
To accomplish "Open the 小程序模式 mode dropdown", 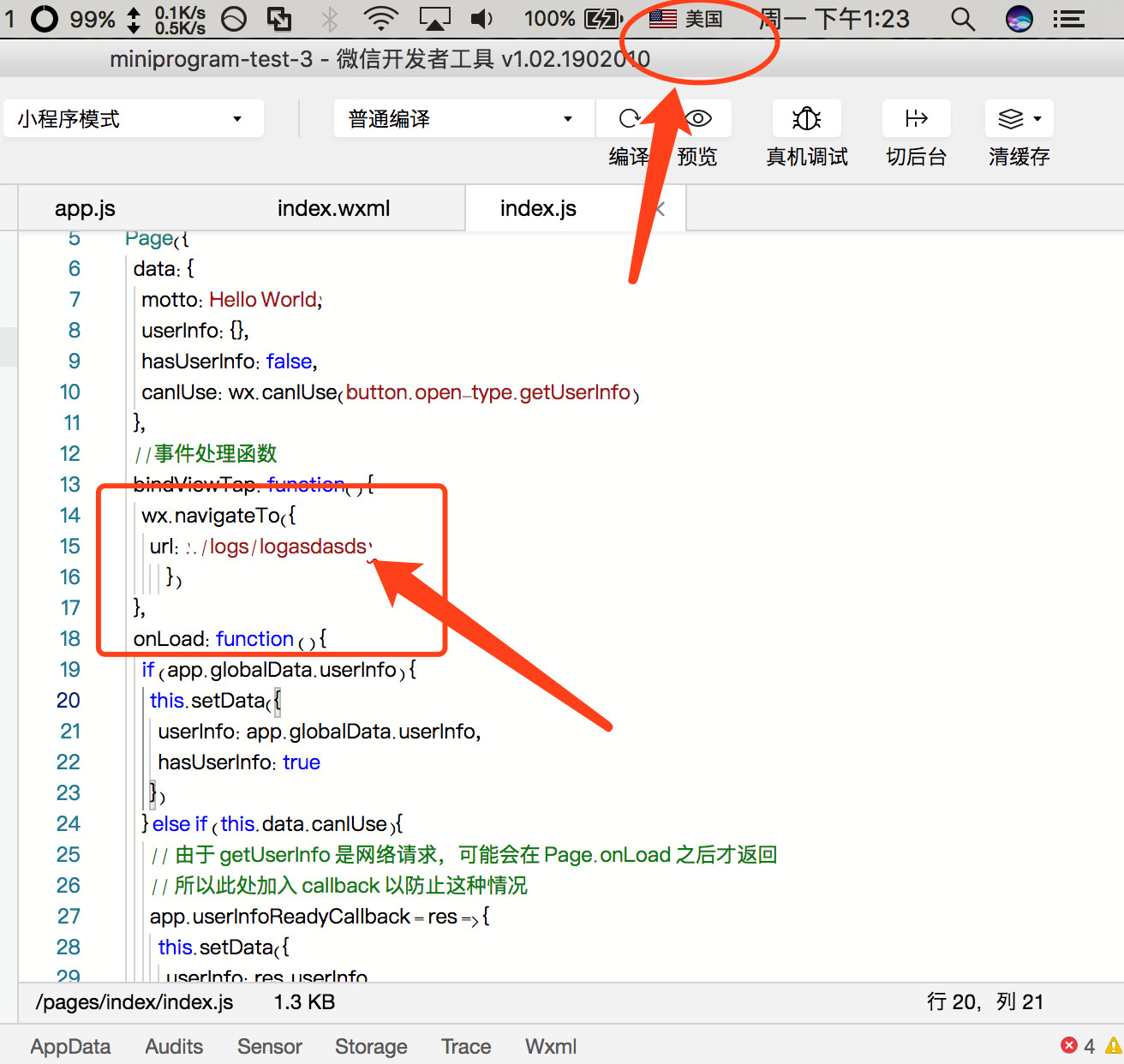I will coord(133,118).
